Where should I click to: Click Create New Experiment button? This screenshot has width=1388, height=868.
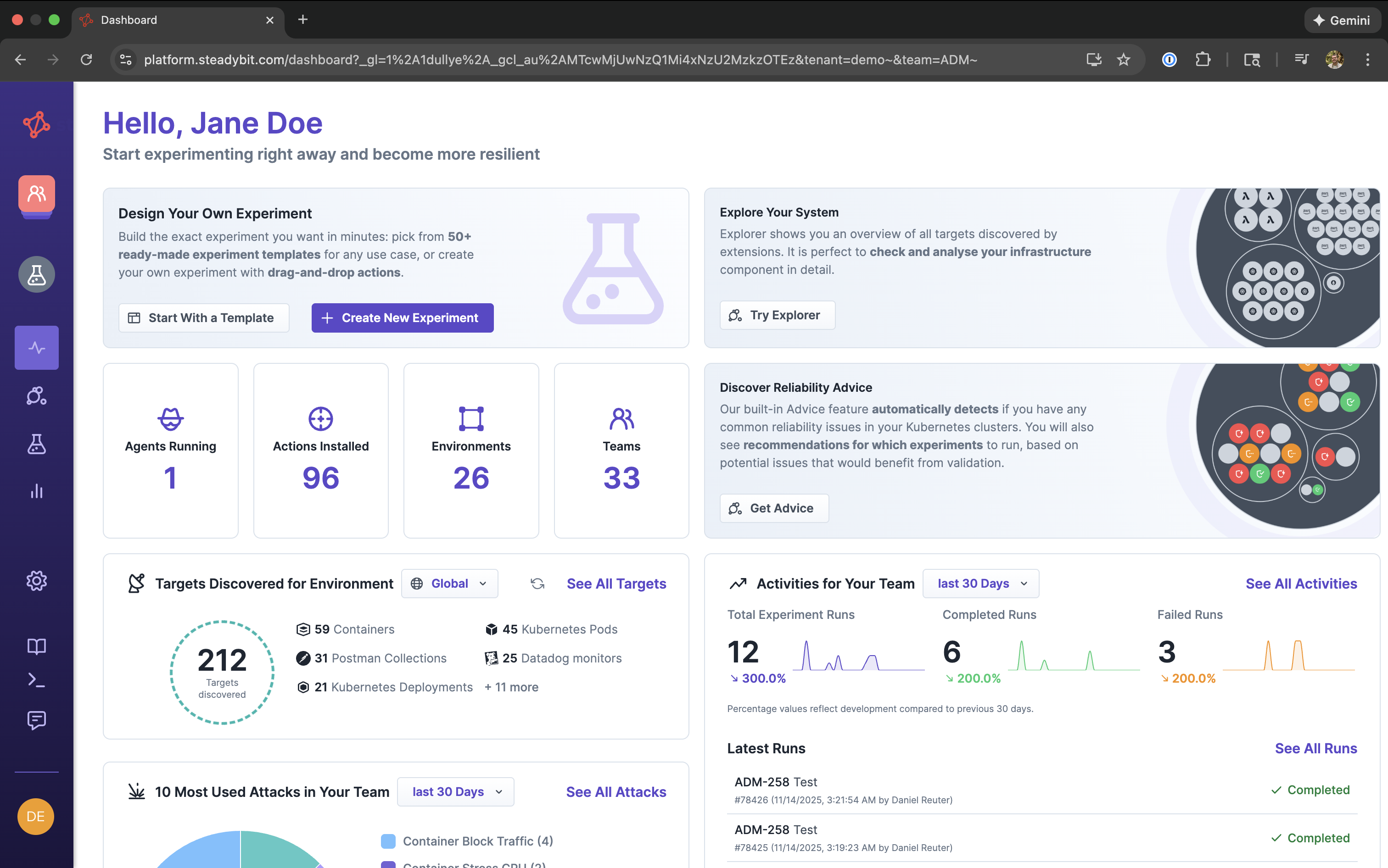[402, 318]
